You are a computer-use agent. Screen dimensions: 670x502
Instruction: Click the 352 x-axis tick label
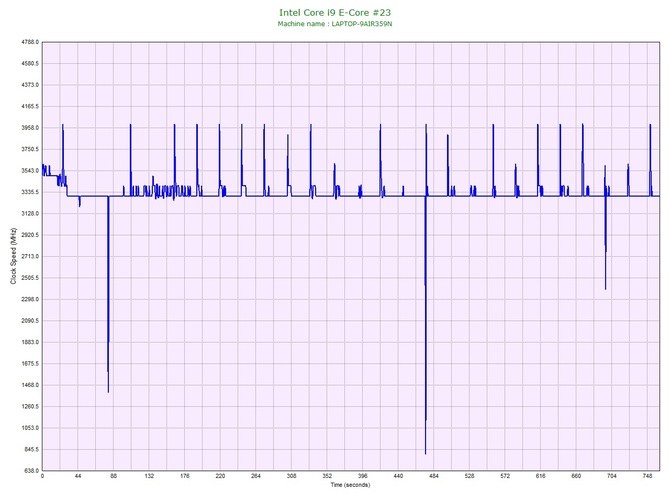point(327,476)
